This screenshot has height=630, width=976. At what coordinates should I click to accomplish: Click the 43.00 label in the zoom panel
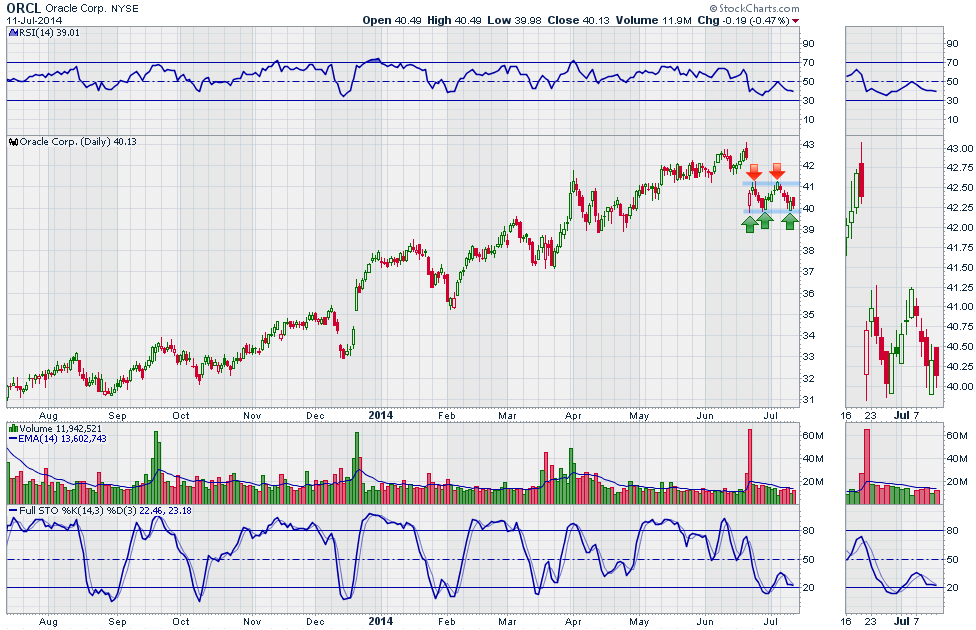point(960,149)
